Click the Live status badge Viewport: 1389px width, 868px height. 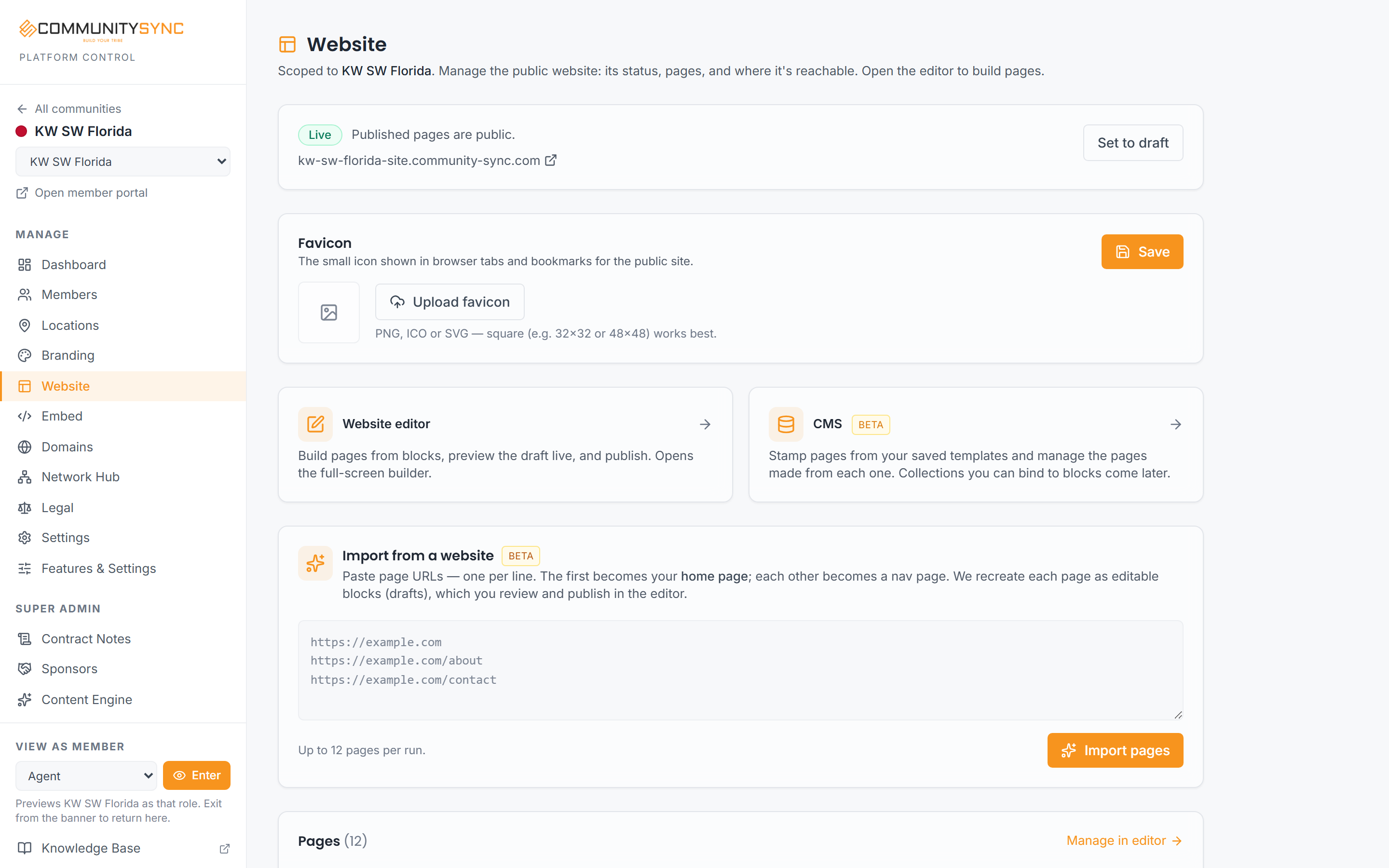point(320,135)
